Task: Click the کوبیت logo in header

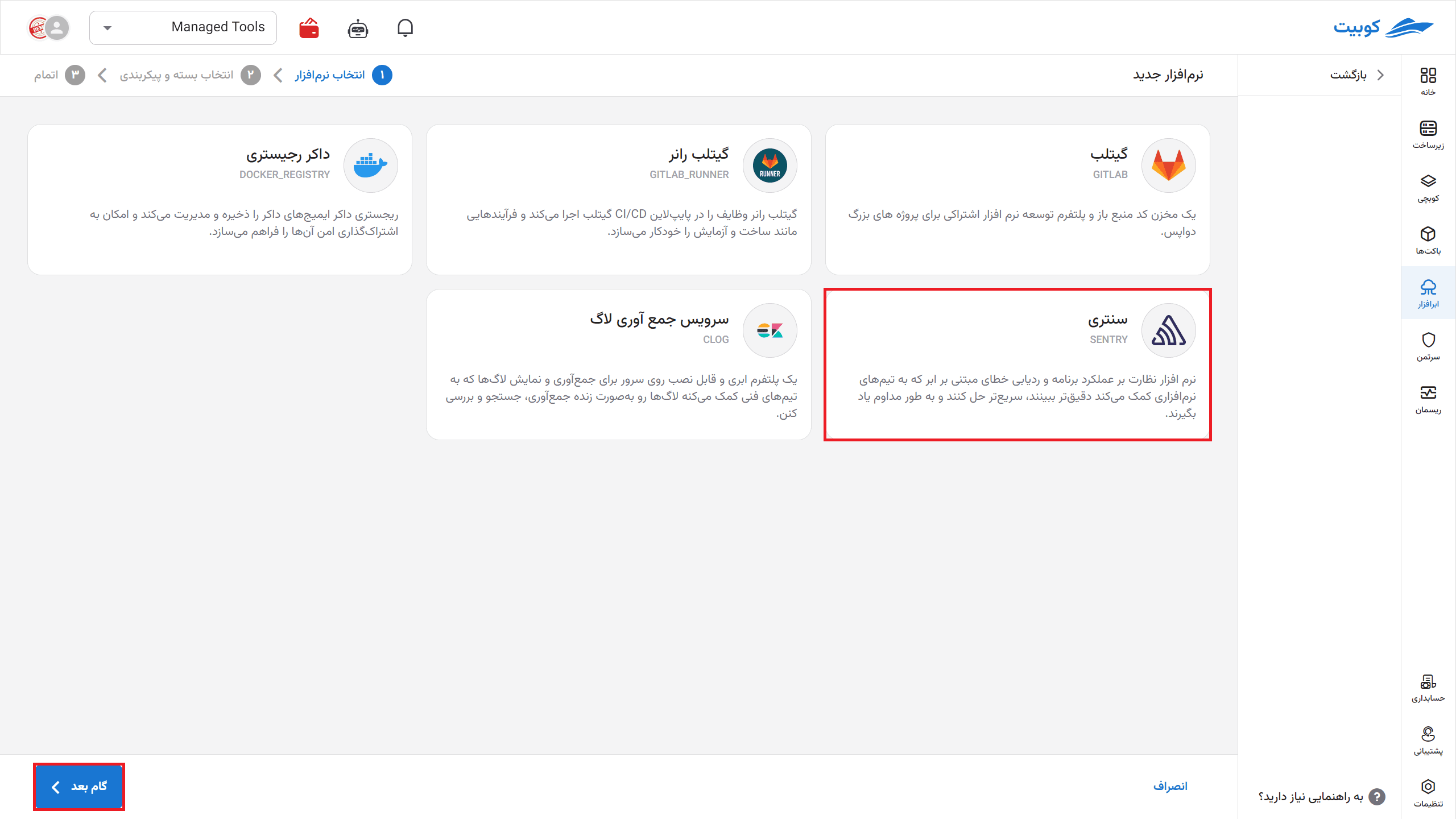Action: 1383,27
